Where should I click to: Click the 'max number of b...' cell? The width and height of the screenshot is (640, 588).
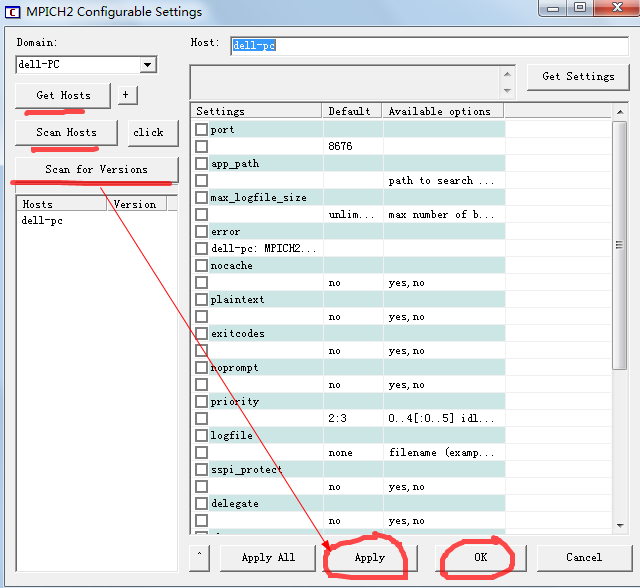441,215
